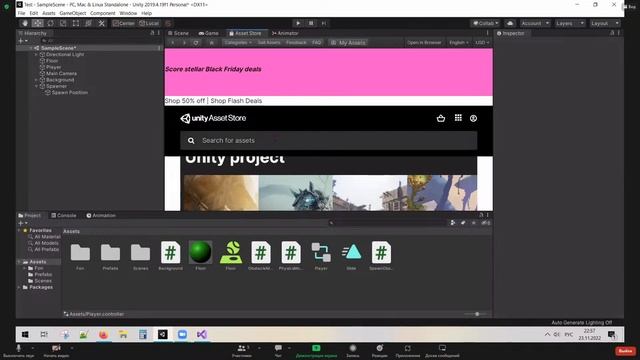Open user account icon in Asset Store
The height and width of the screenshot is (360, 640).
473,118
